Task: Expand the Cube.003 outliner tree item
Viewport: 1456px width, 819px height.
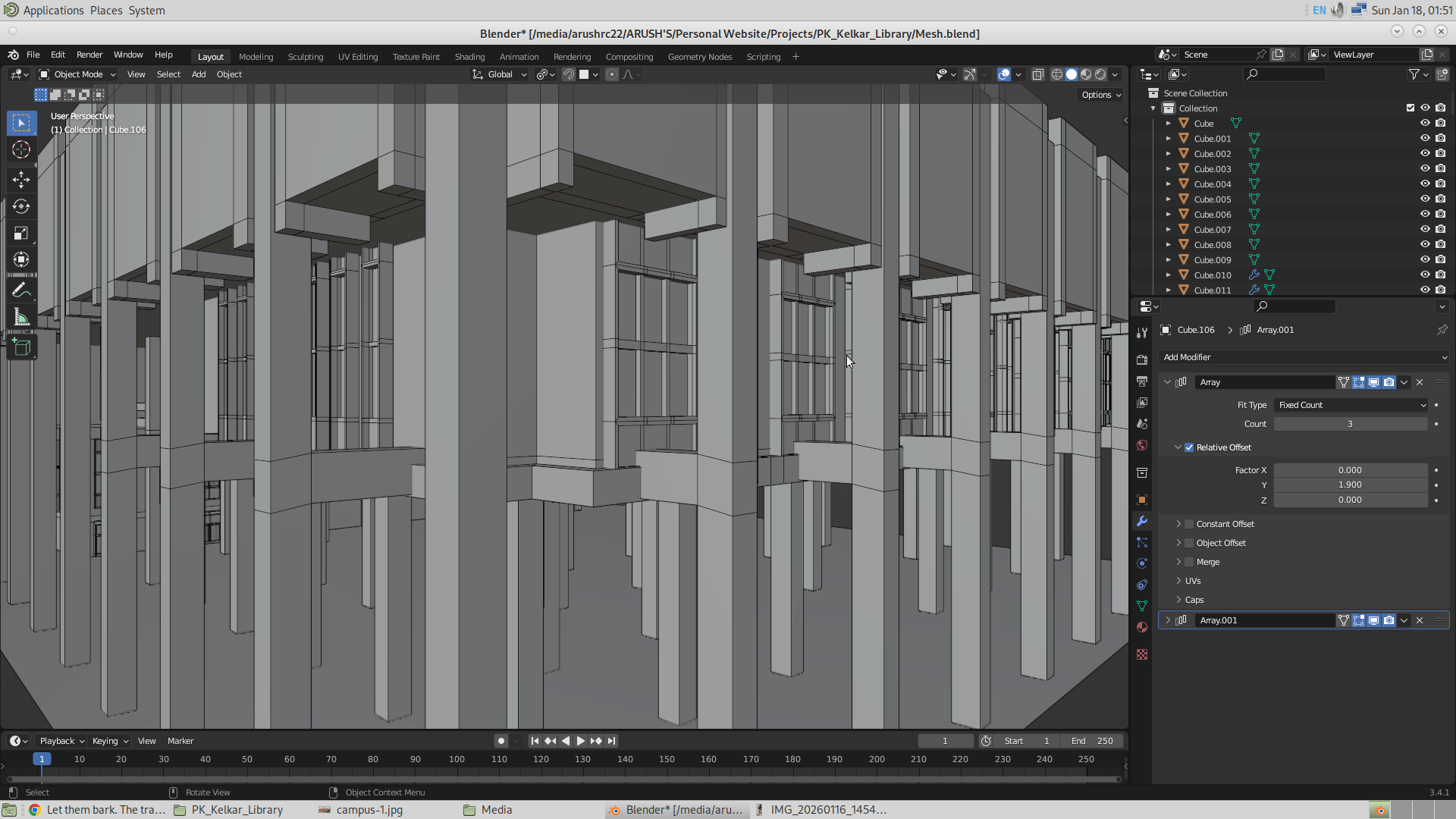Action: 1169,169
